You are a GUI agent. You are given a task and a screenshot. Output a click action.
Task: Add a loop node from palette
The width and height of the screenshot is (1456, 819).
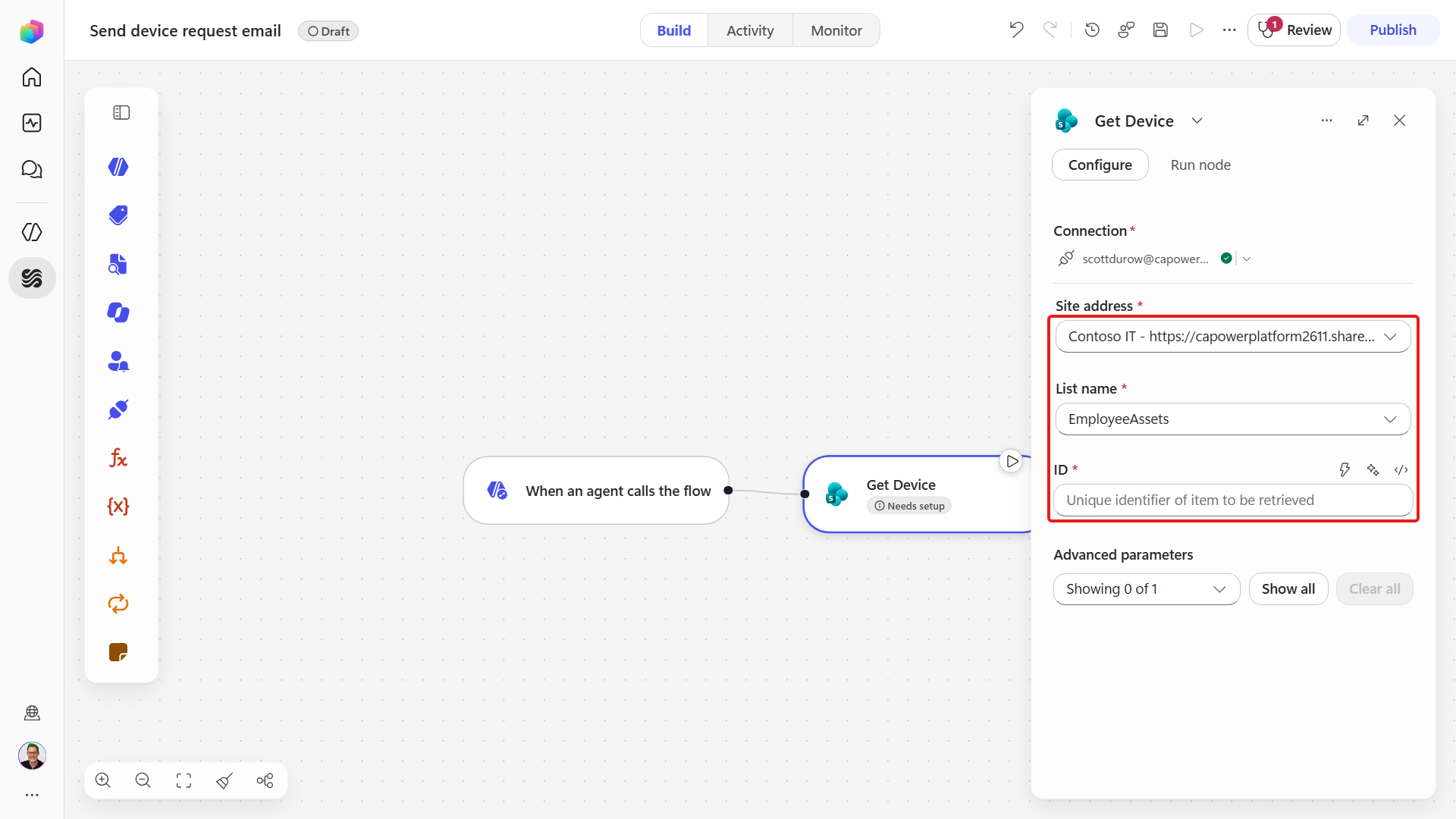[x=118, y=604]
